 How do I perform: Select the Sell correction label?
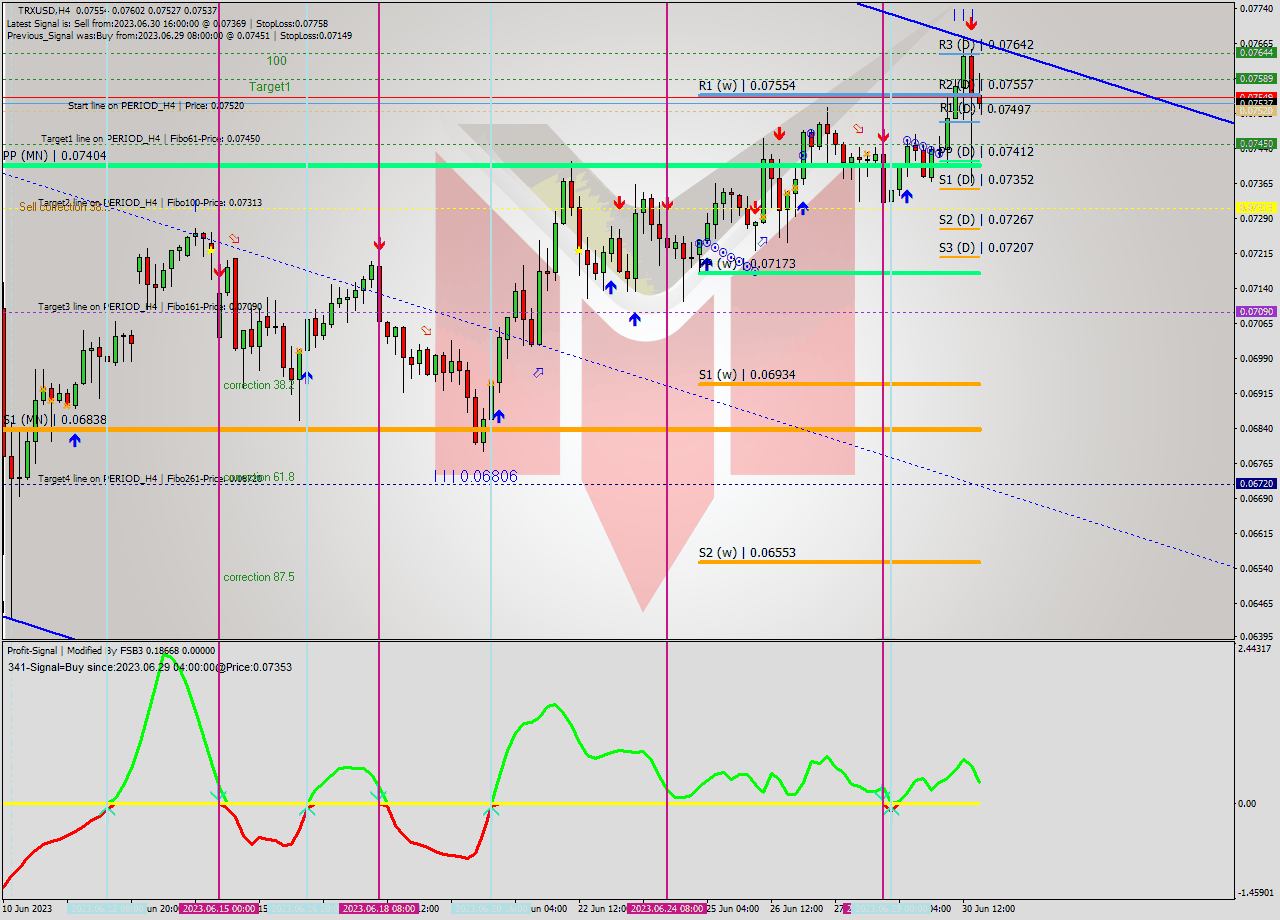[63, 207]
